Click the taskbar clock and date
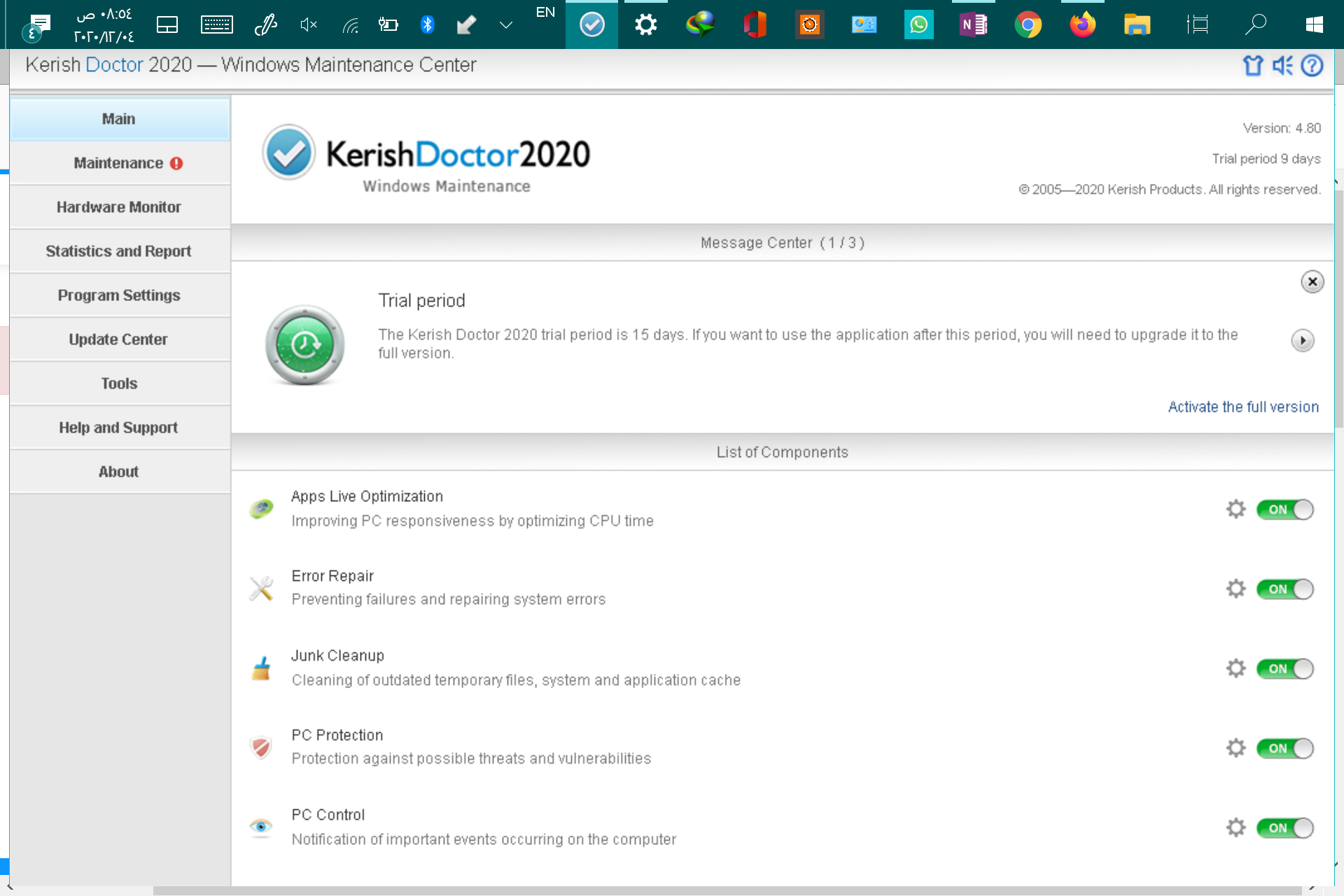Image resolution: width=1344 pixels, height=896 pixels. (104, 25)
